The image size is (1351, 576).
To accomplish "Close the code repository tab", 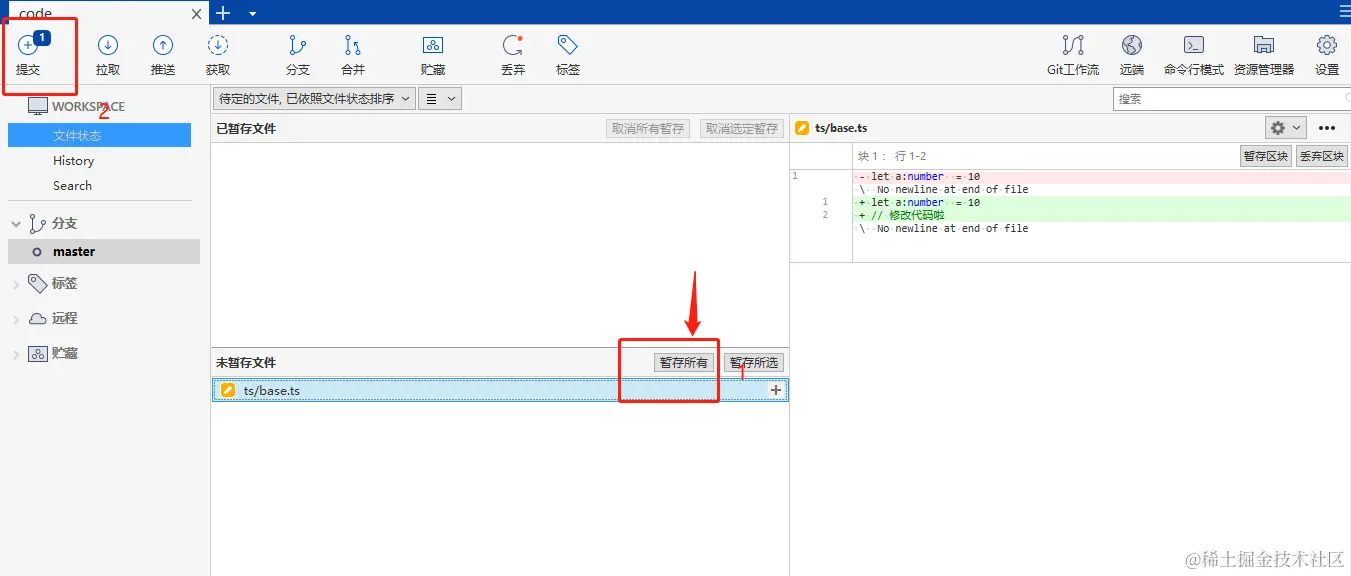I will (x=197, y=14).
